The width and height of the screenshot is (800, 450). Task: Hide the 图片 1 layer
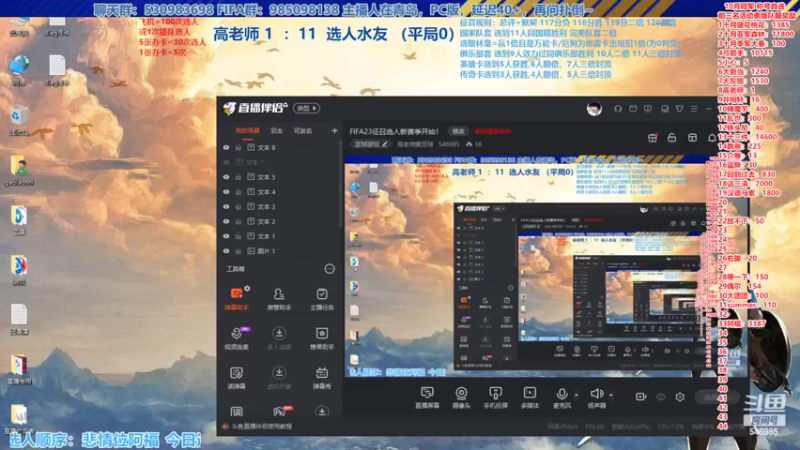click(226, 251)
